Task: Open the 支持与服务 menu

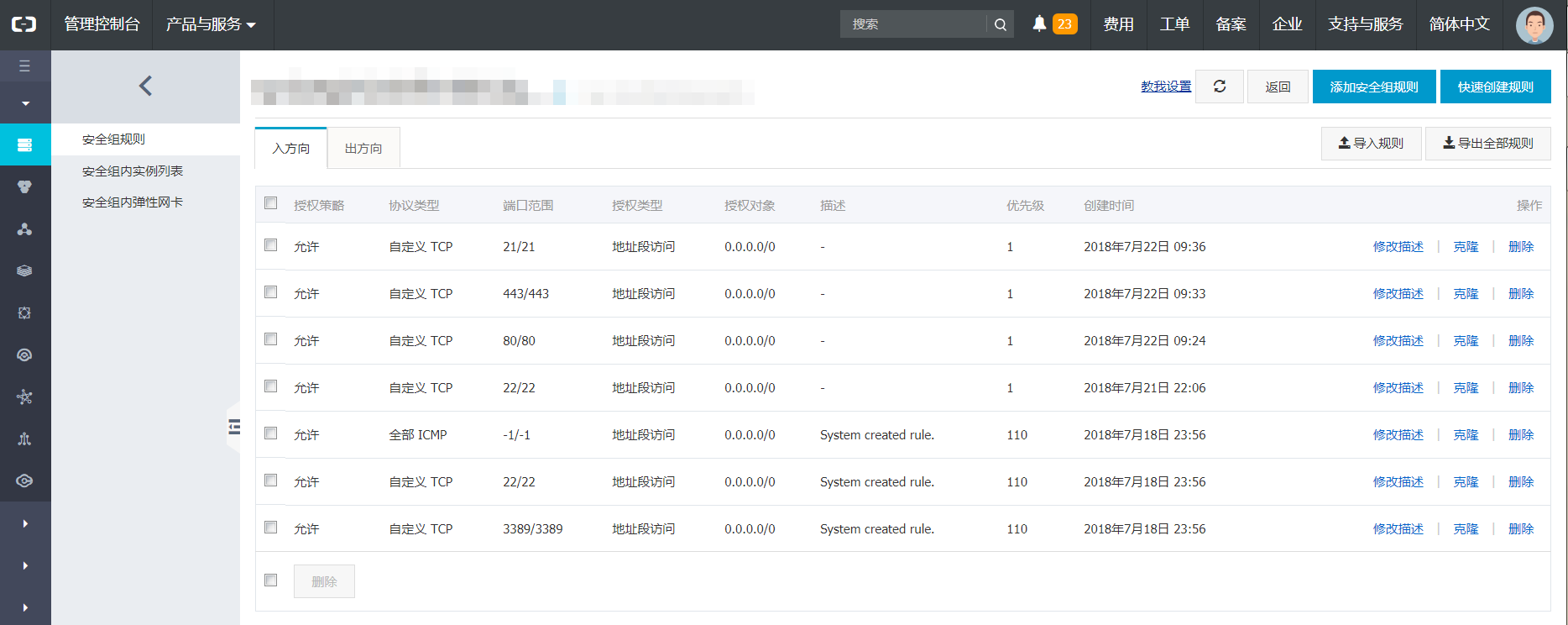Action: pos(1365,24)
